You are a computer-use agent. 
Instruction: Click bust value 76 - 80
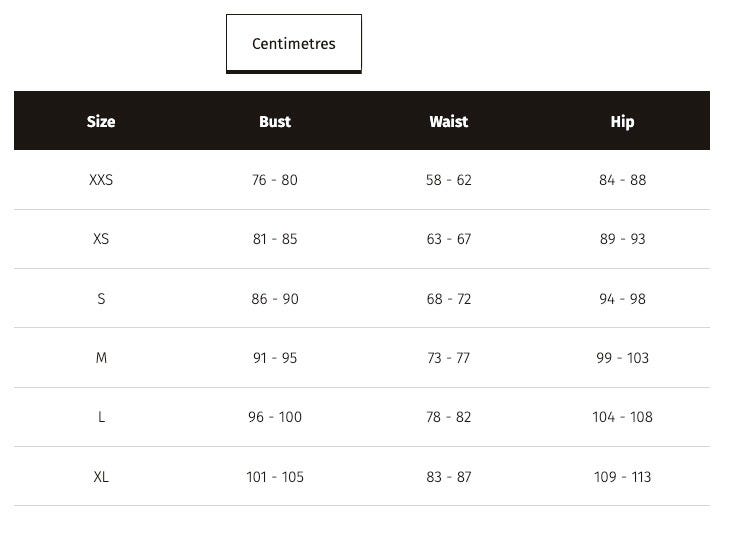(x=275, y=180)
